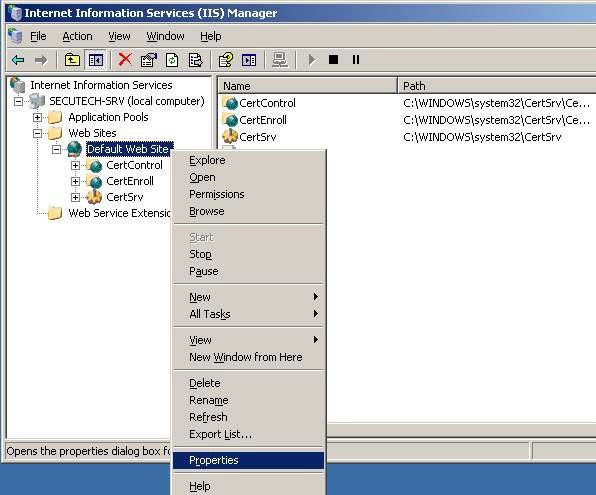596x495 pixels.
Task: Select Internet Information Services root node
Action: (x=101, y=85)
